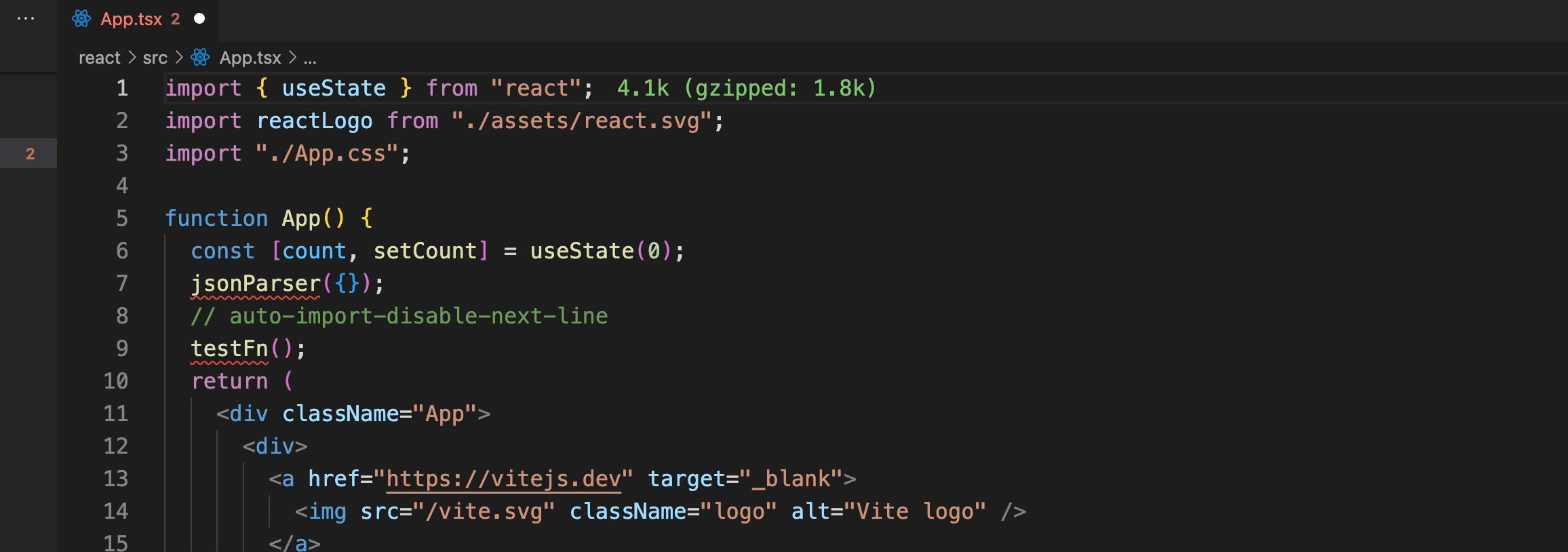
Task: Open the react folder breadcrumb
Action: coord(99,58)
